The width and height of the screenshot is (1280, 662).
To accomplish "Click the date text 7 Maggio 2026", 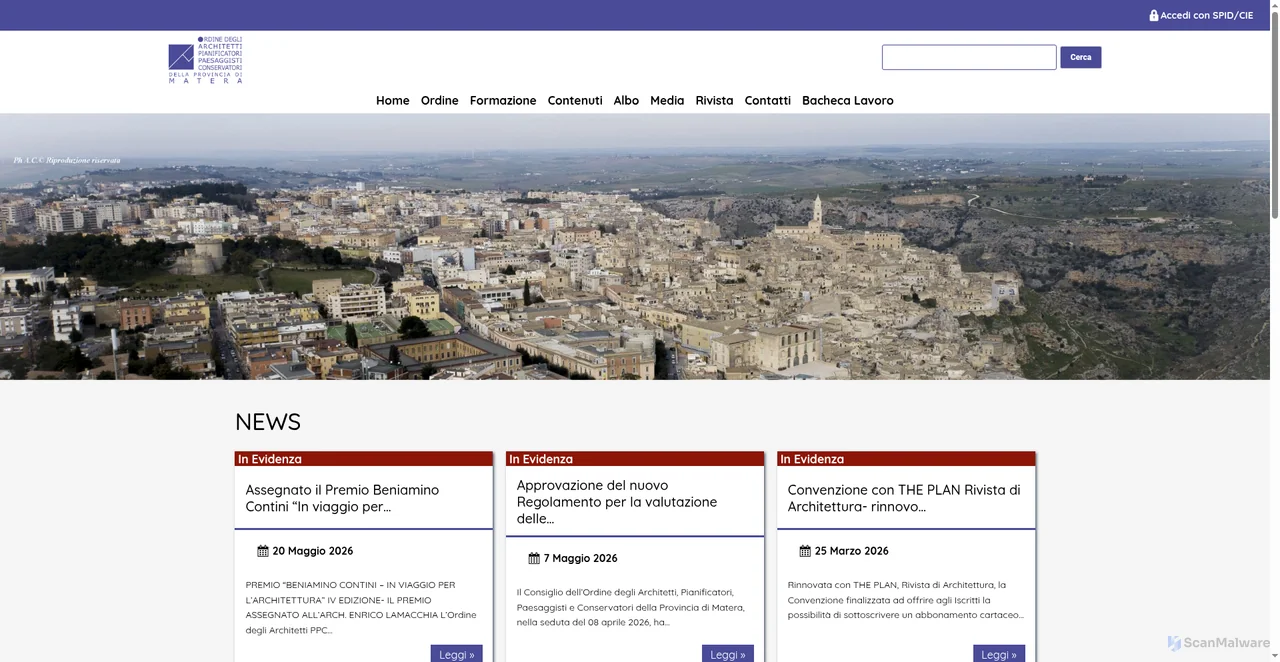I will [x=580, y=558].
